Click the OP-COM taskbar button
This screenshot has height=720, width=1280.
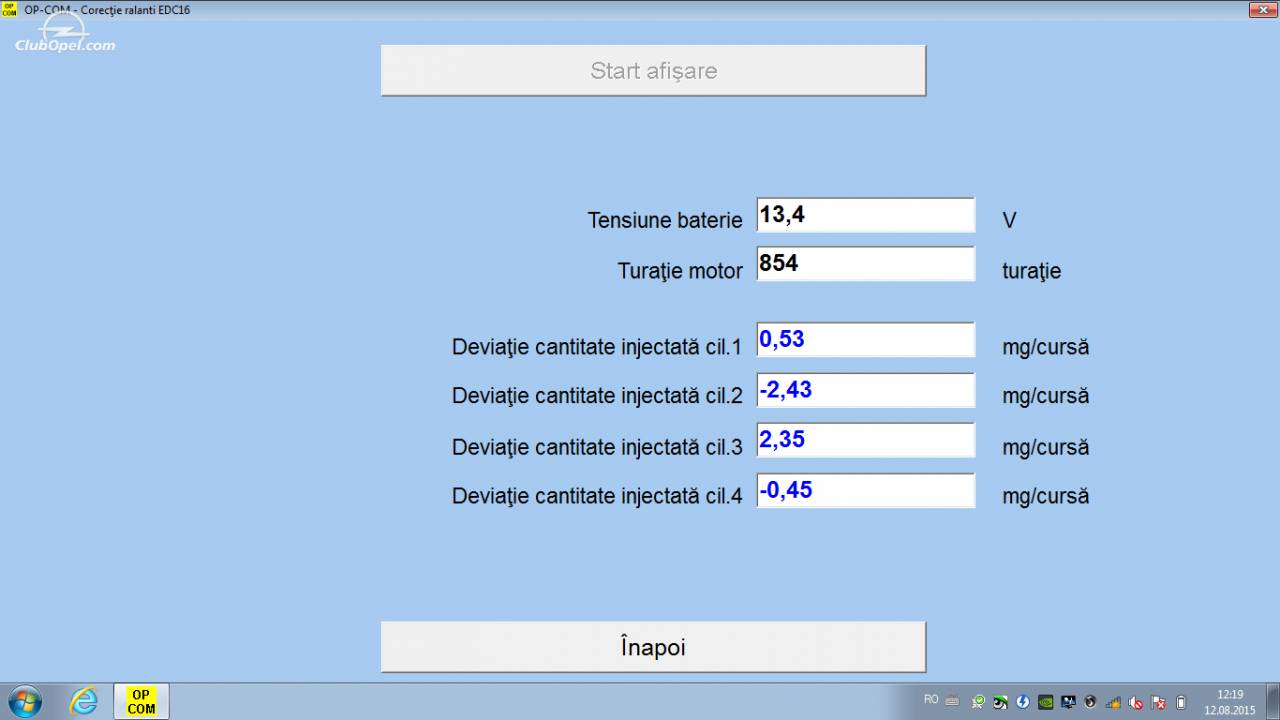141,701
